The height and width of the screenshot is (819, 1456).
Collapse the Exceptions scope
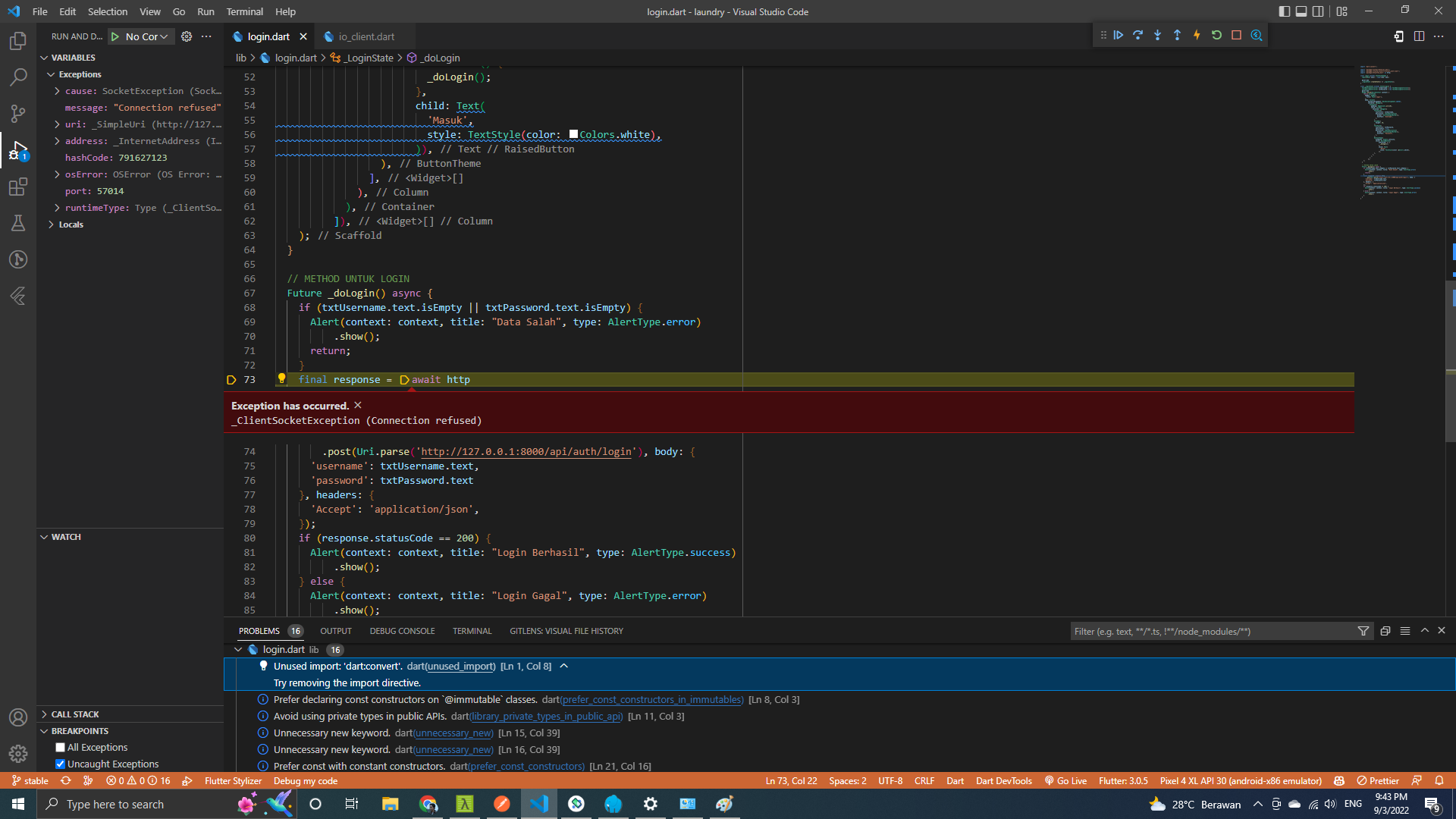pos(52,74)
